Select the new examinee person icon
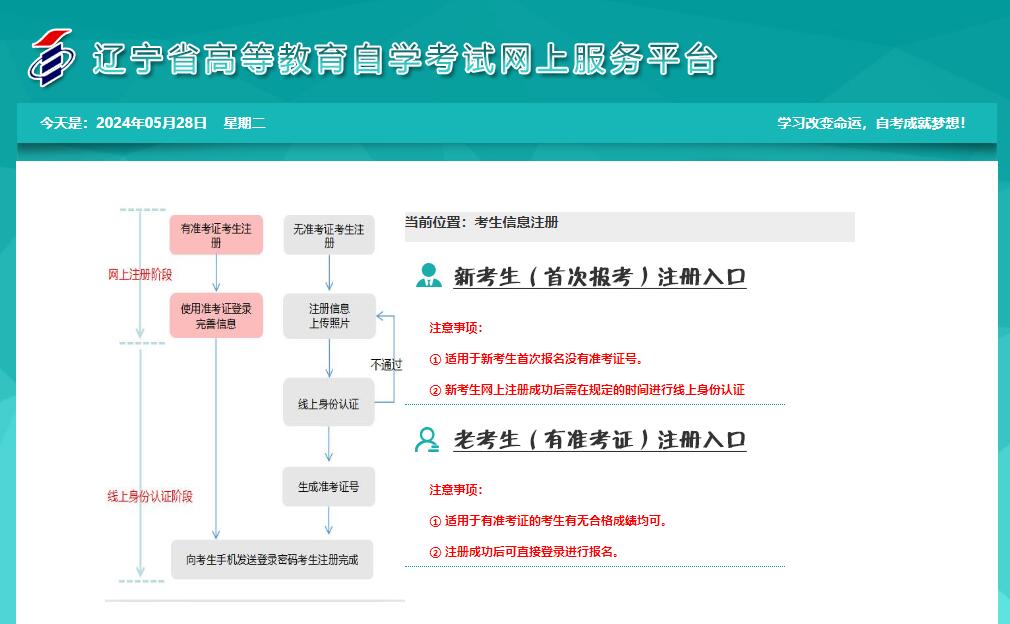Screen dimensions: 1010x624 point(428,274)
